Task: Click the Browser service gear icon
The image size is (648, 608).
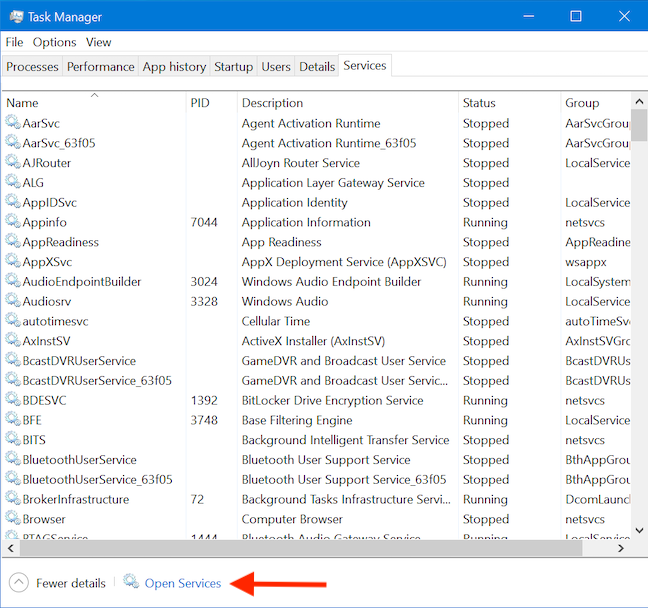Action: click(x=13, y=519)
